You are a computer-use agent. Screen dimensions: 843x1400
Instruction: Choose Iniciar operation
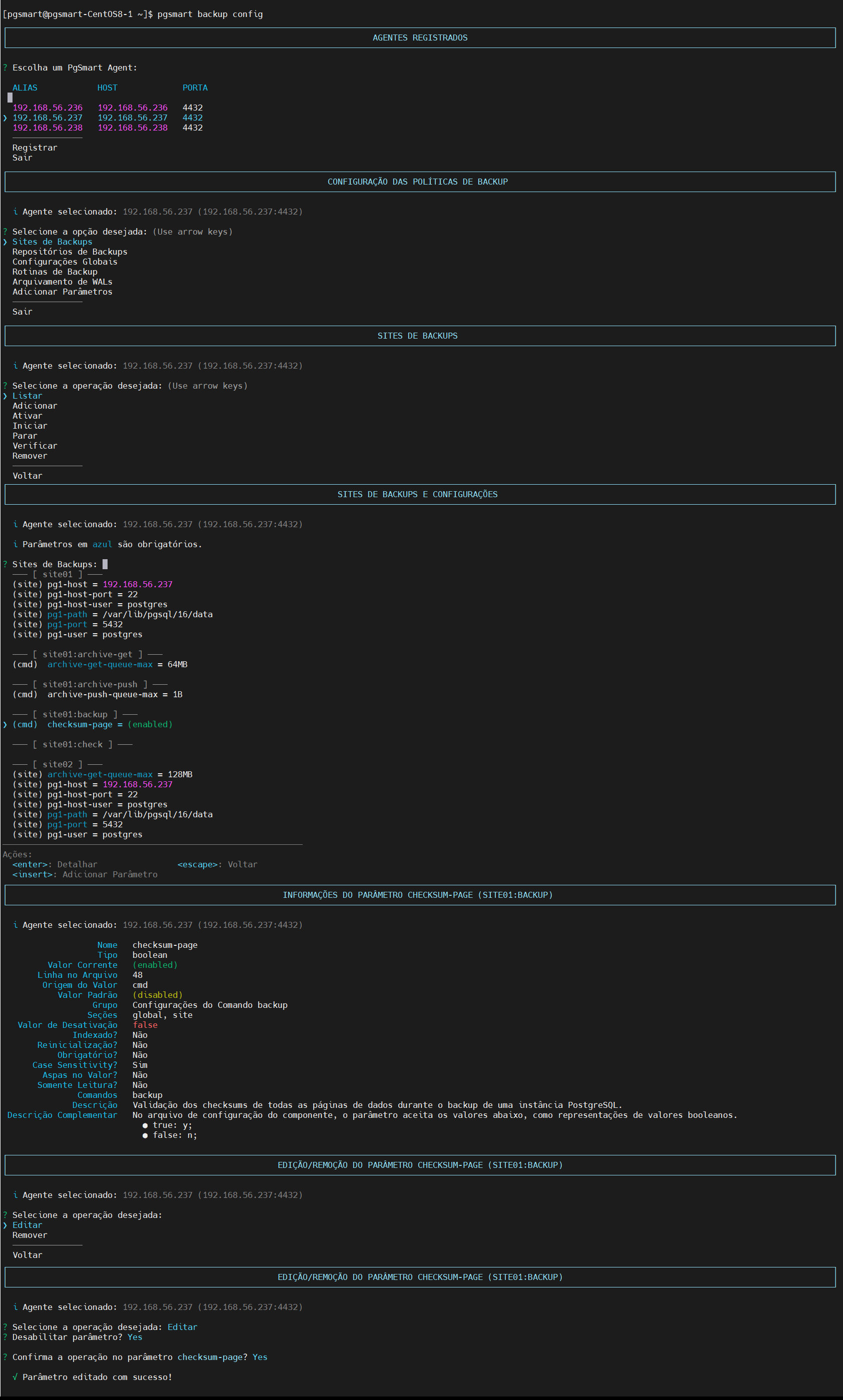click(x=30, y=426)
